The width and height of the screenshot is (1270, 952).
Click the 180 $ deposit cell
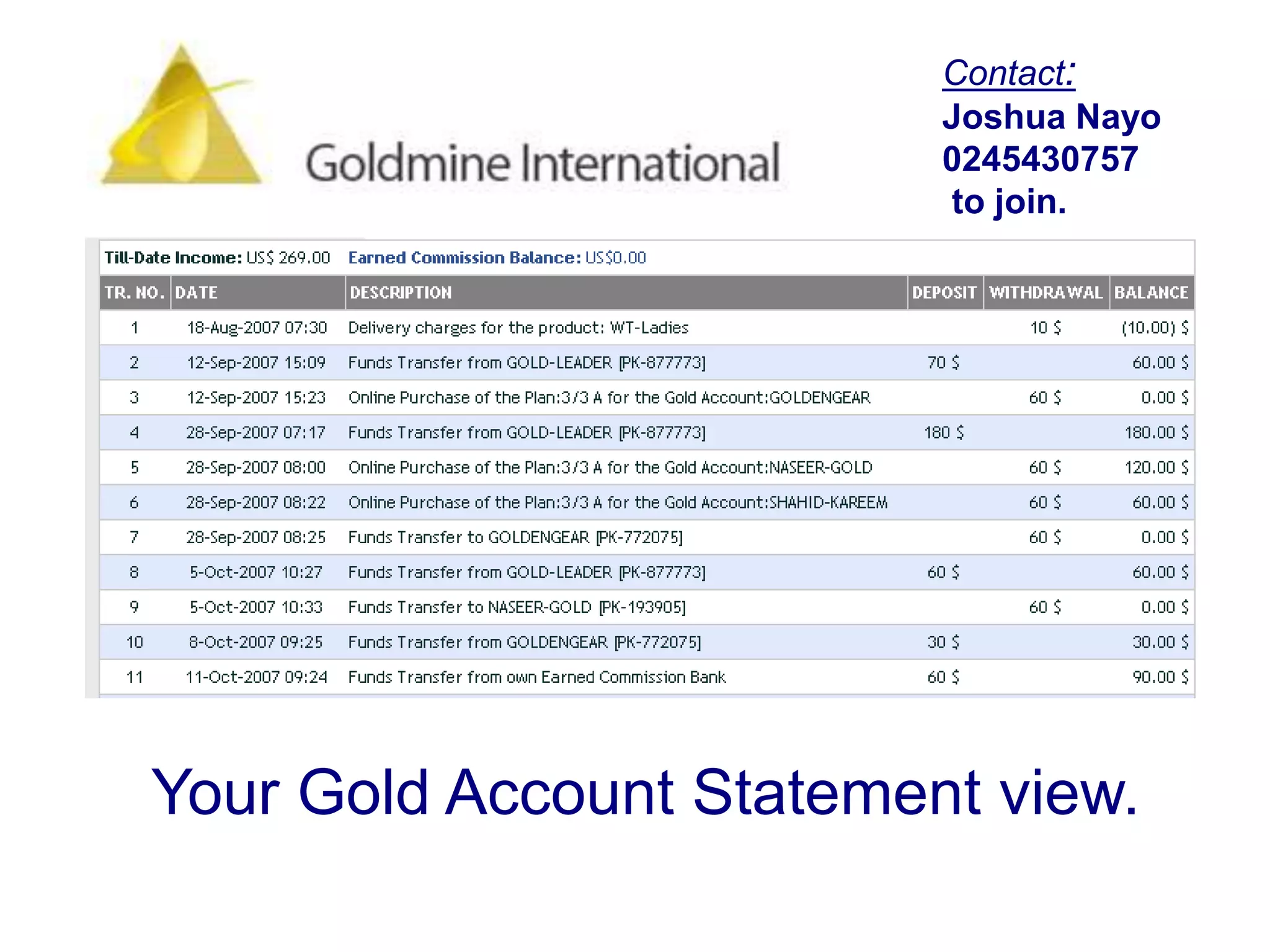coord(944,432)
